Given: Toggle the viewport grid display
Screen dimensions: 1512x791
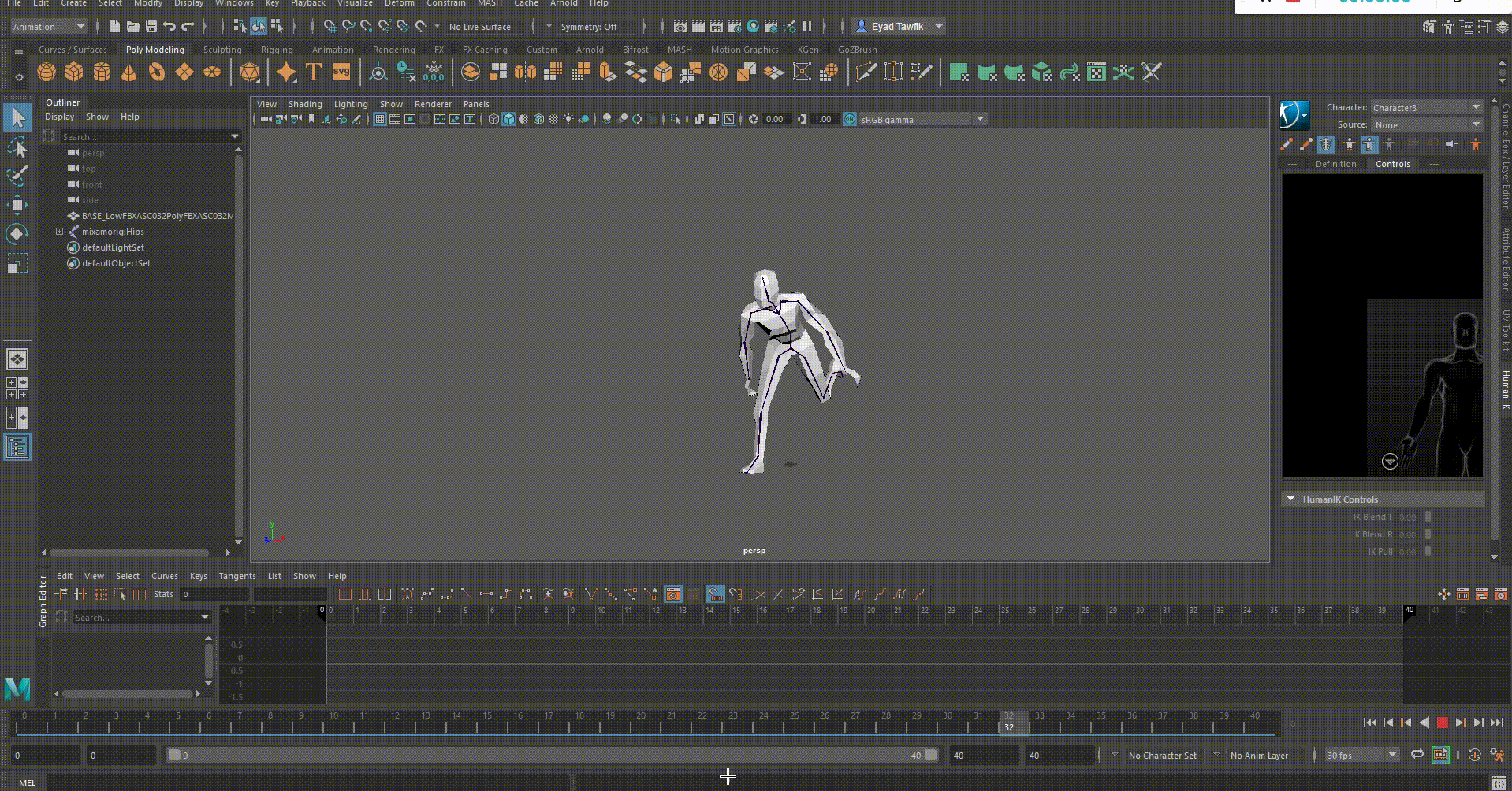Looking at the screenshot, I should click(x=379, y=119).
